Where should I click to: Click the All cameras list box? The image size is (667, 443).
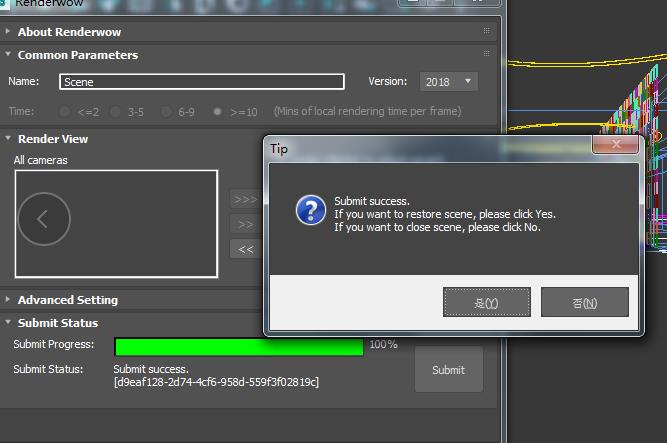pyautogui.click(x=116, y=224)
